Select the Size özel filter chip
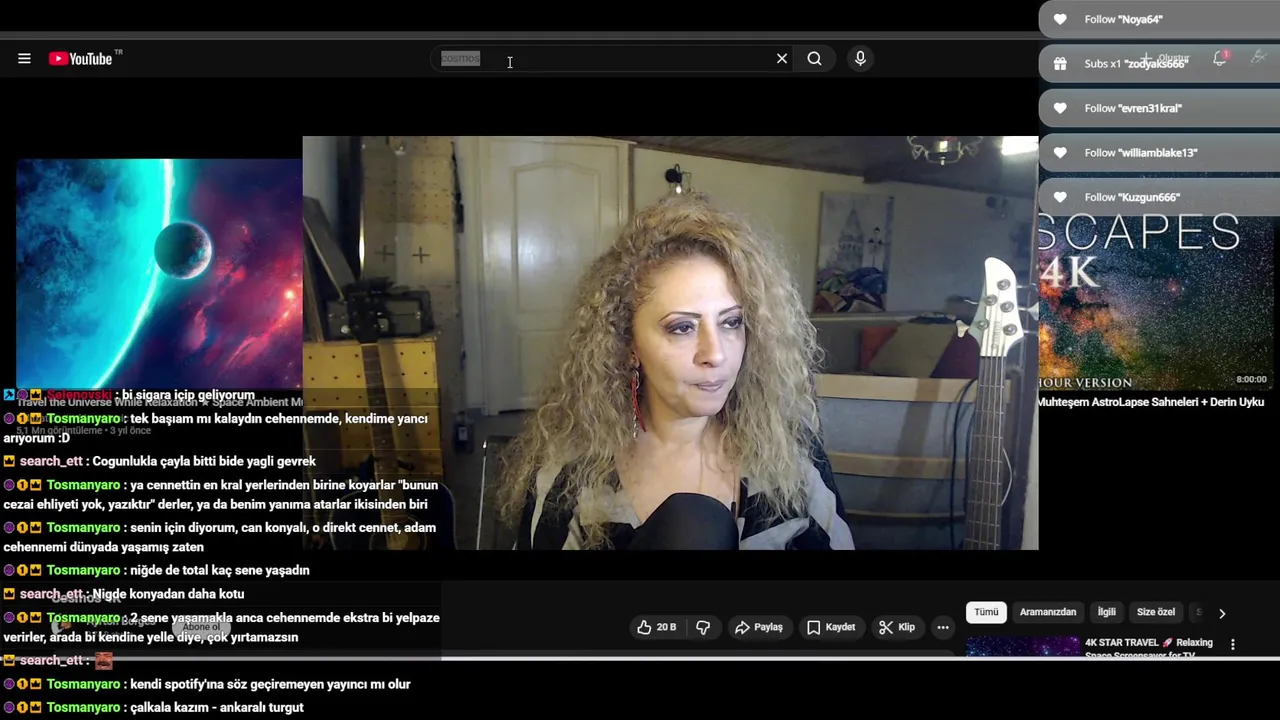The image size is (1280, 720). 1156,612
